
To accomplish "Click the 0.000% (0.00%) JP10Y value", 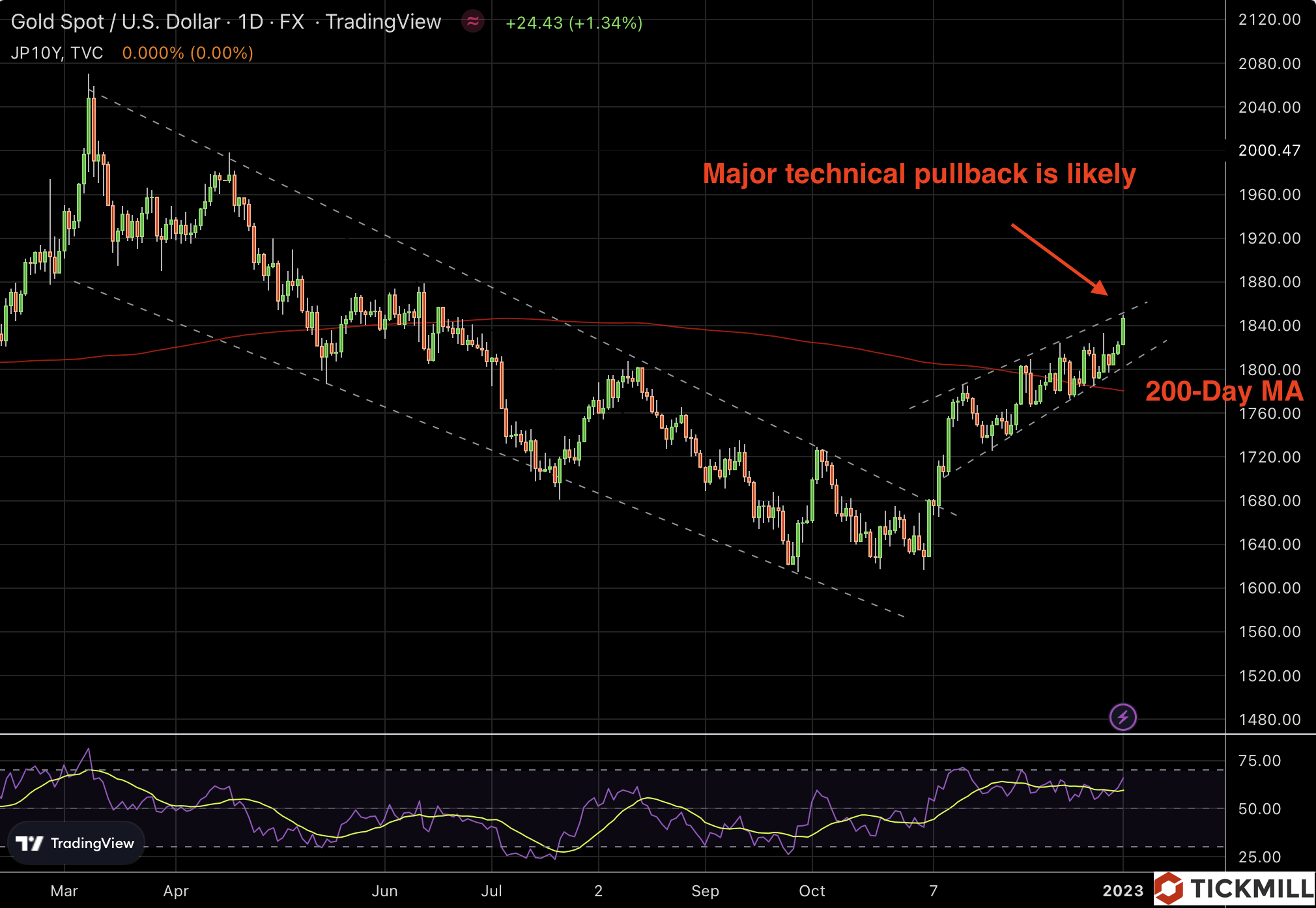I will [x=188, y=53].
